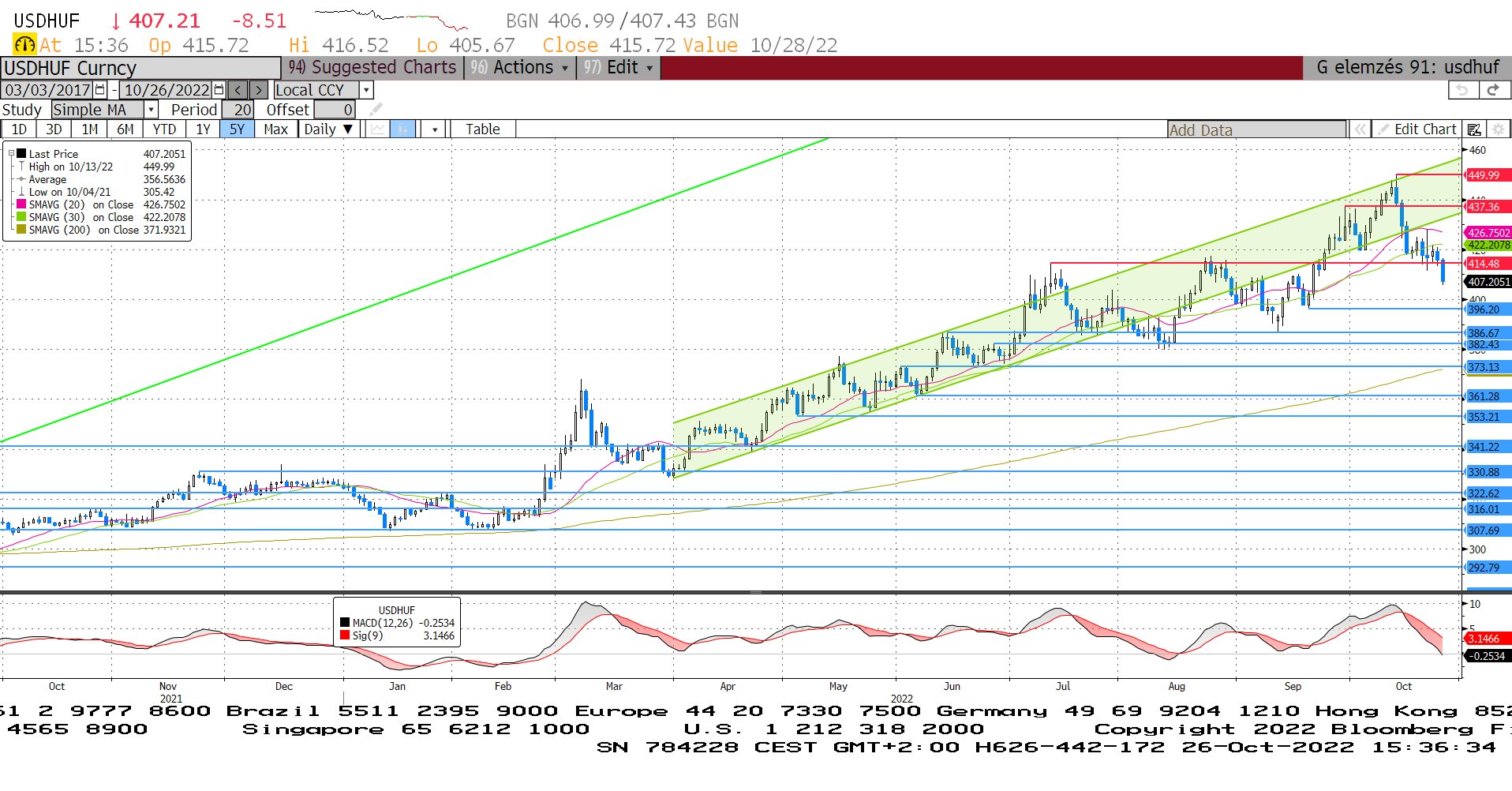Select the Max time range
The height and width of the screenshot is (791, 1512).
(275, 129)
